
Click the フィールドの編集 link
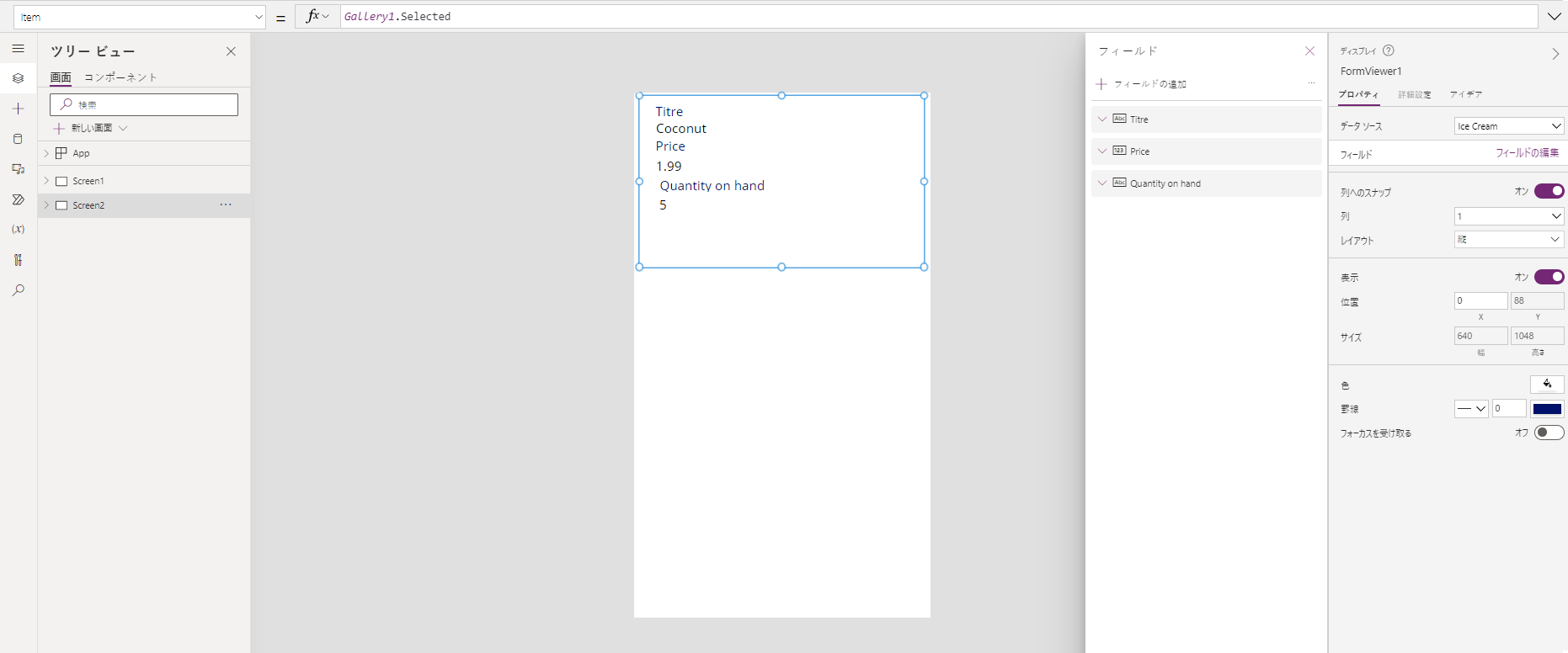[1527, 153]
